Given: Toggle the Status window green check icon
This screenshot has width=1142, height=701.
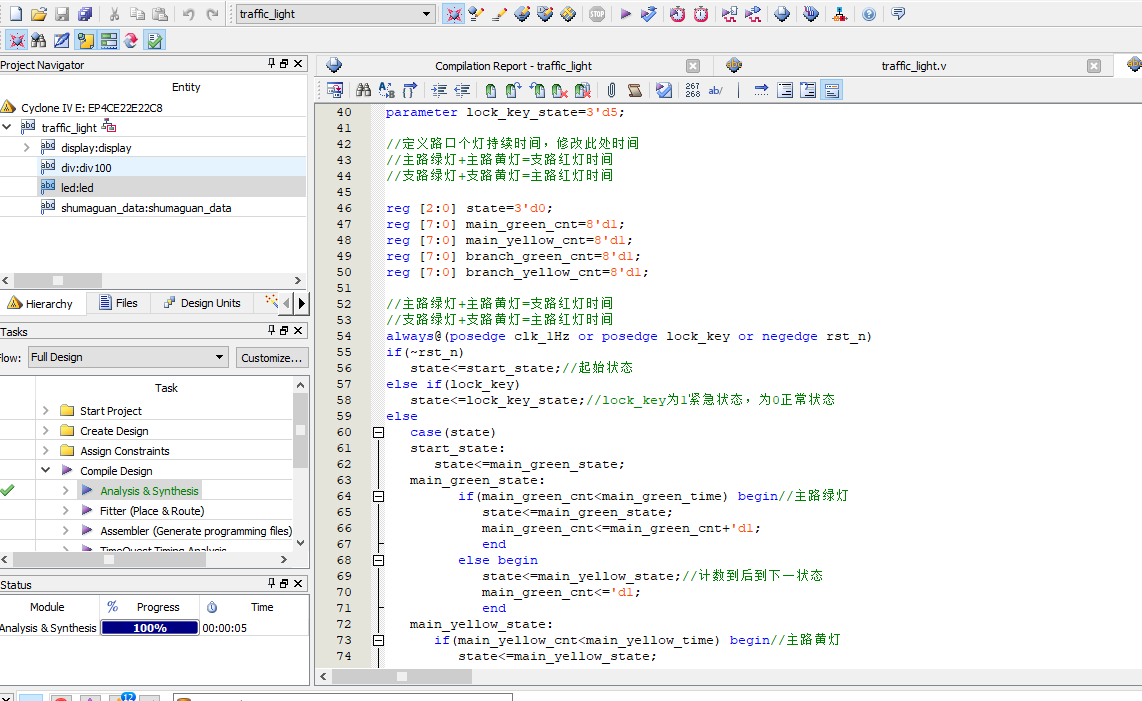Looking at the screenshot, I should pyautogui.click(x=154, y=41).
